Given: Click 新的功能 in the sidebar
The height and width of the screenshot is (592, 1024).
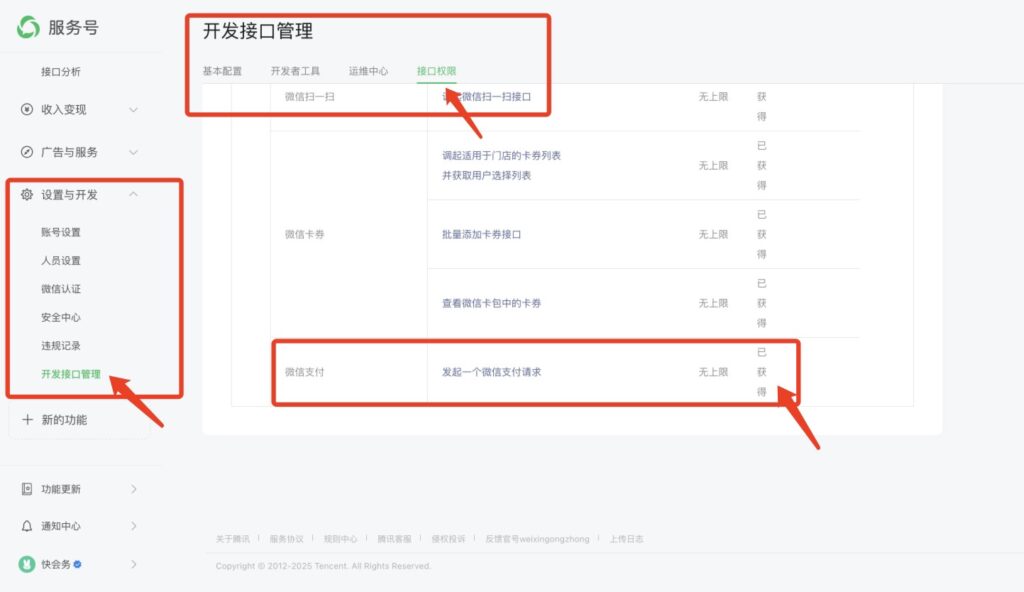Looking at the screenshot, I should click(x=64, y=419).
